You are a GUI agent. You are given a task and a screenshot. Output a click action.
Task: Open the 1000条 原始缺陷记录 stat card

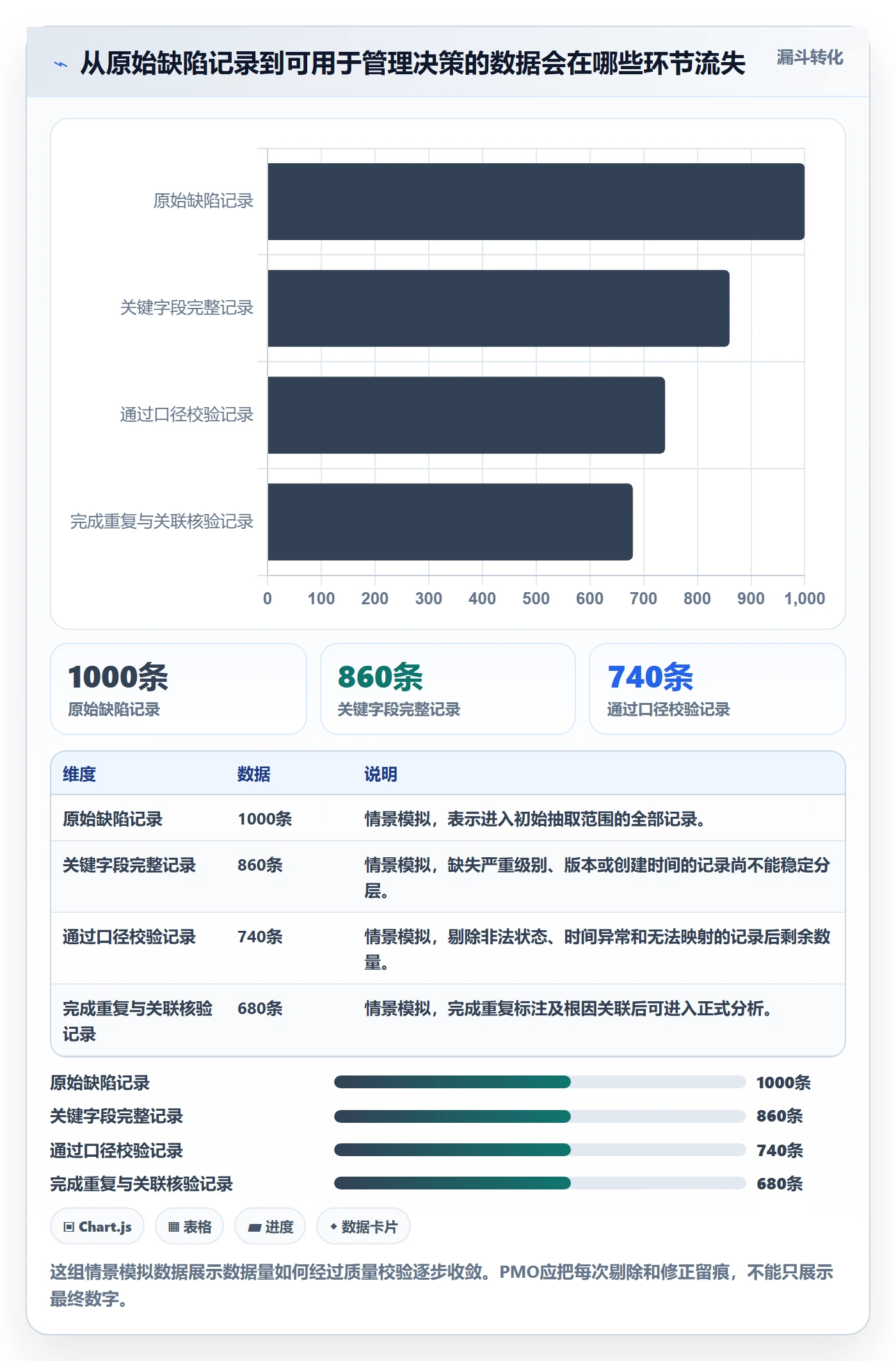179,689
